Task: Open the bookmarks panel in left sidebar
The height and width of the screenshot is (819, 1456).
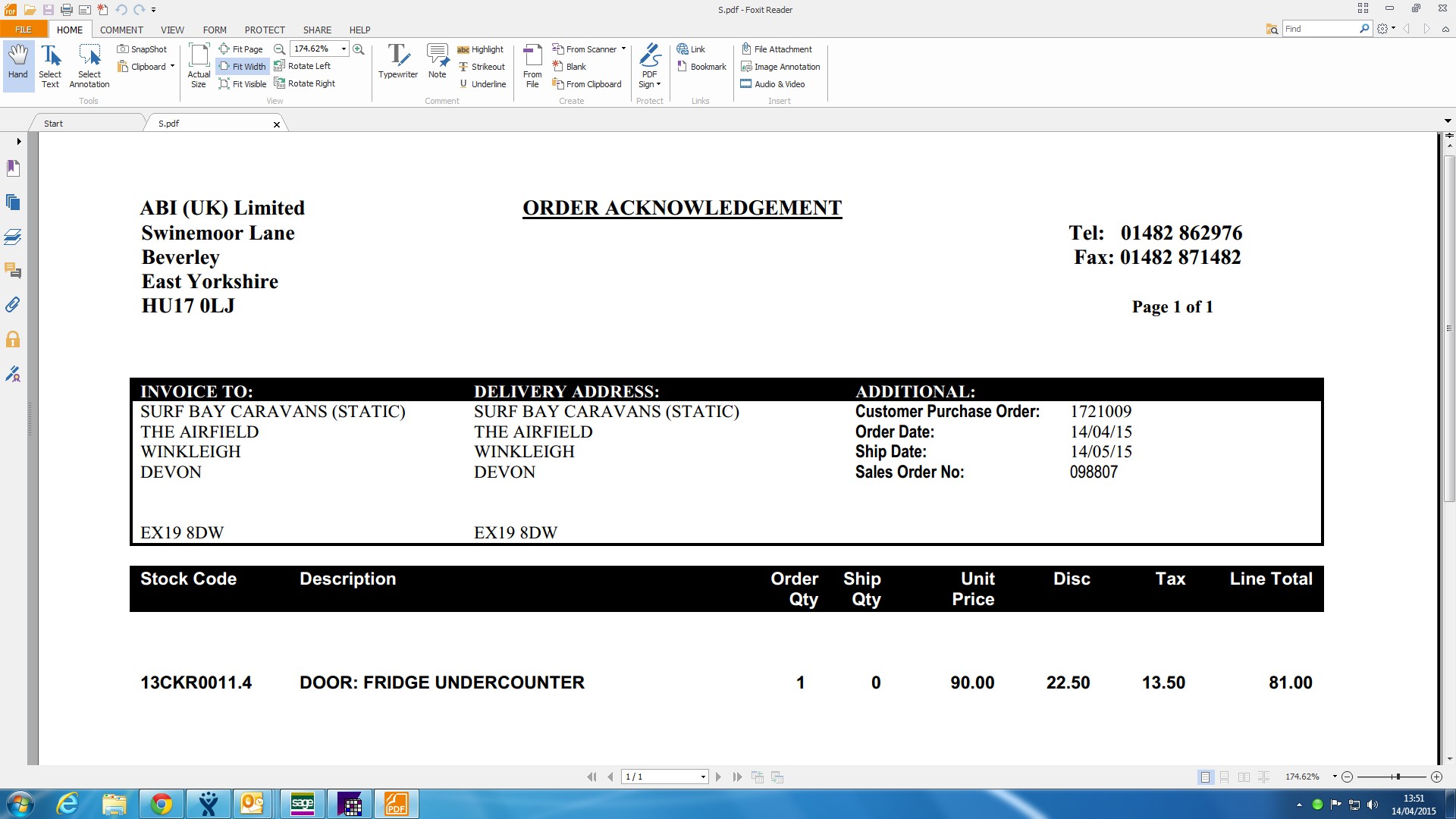Action: [13, 168]
